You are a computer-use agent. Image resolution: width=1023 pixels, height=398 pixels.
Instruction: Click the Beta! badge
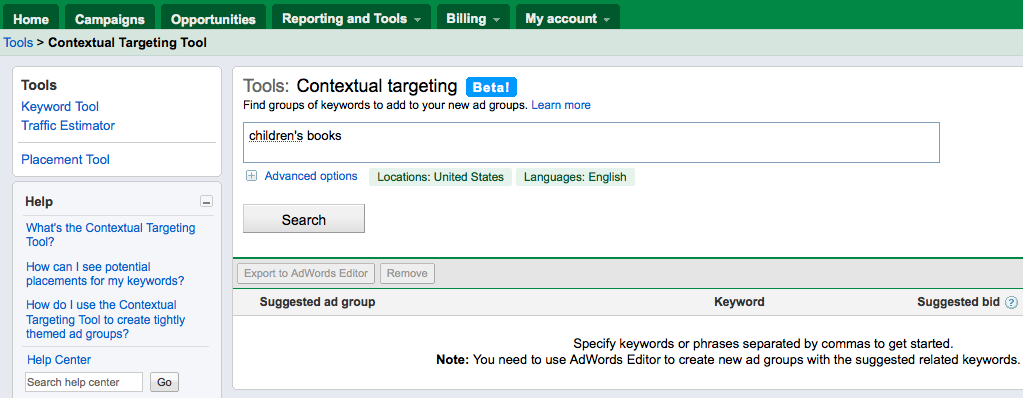491,87
